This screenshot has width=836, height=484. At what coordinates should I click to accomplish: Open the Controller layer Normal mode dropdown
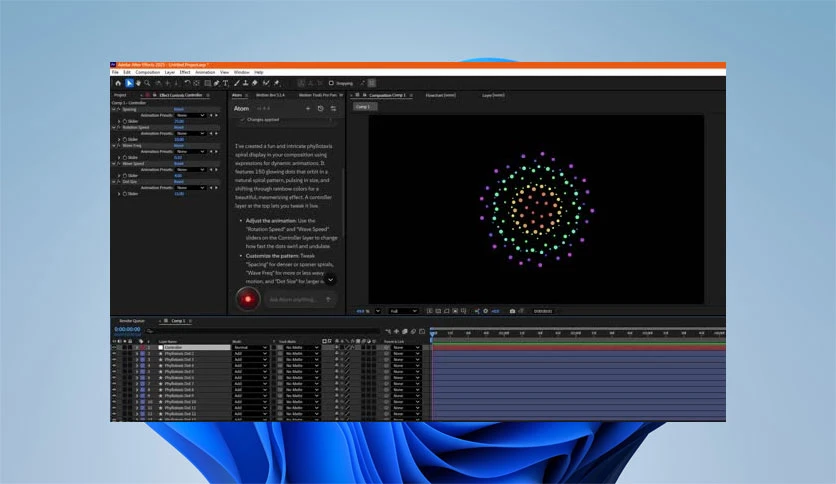(250, 348)
